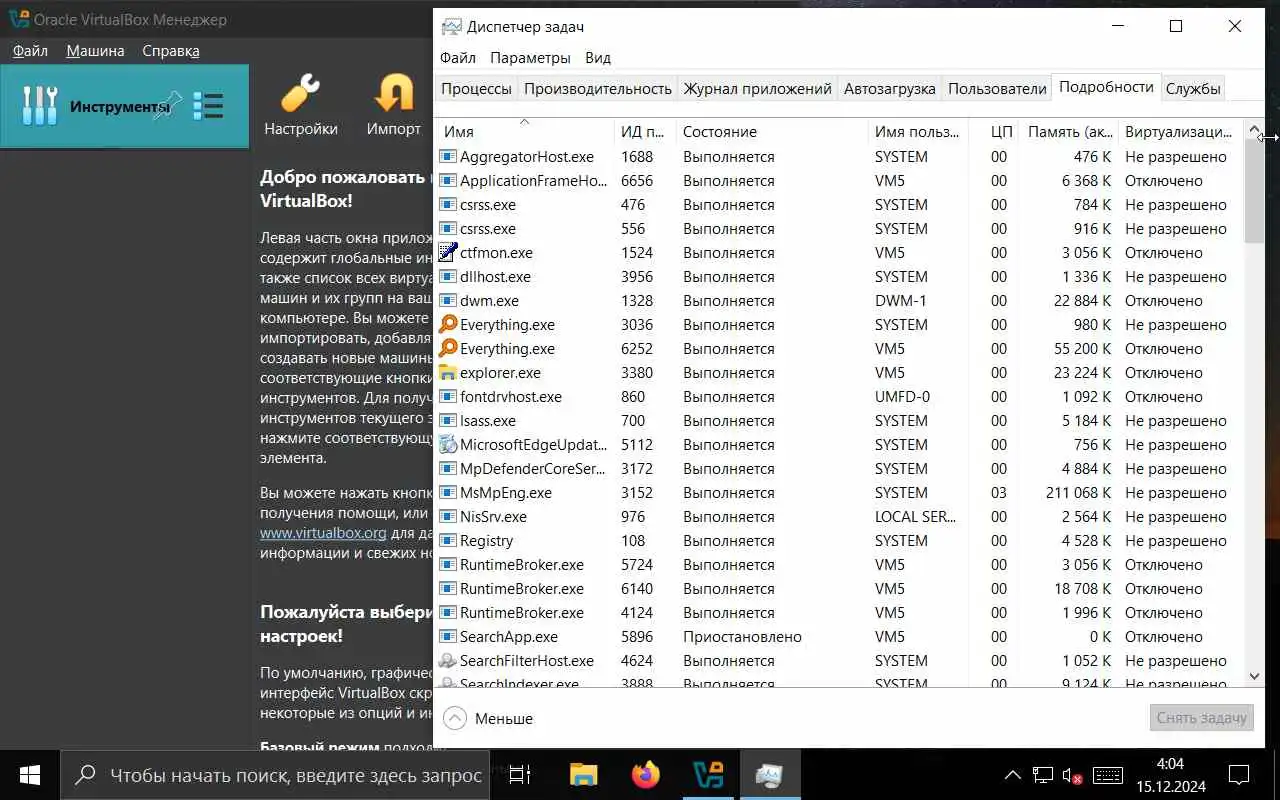Screen dimensions: 1280x800
Task: Open the Windows Start menu
Action: (30, 775)
